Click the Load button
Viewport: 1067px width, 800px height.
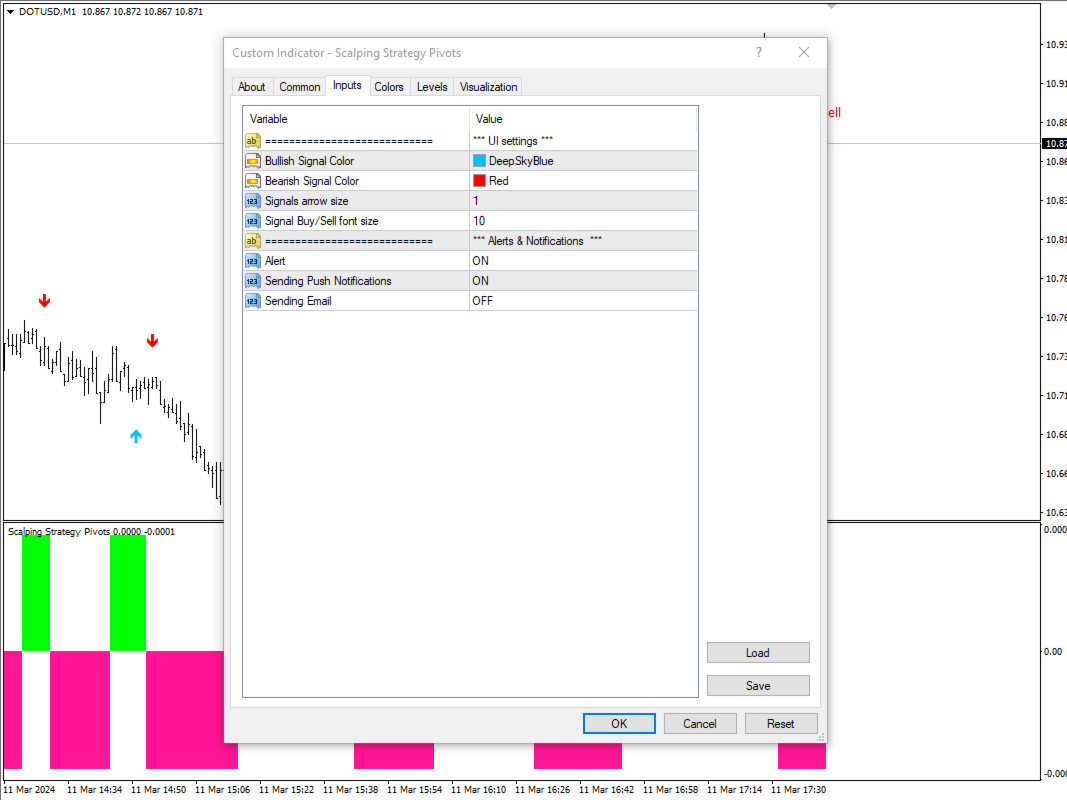tap(758, 652)
